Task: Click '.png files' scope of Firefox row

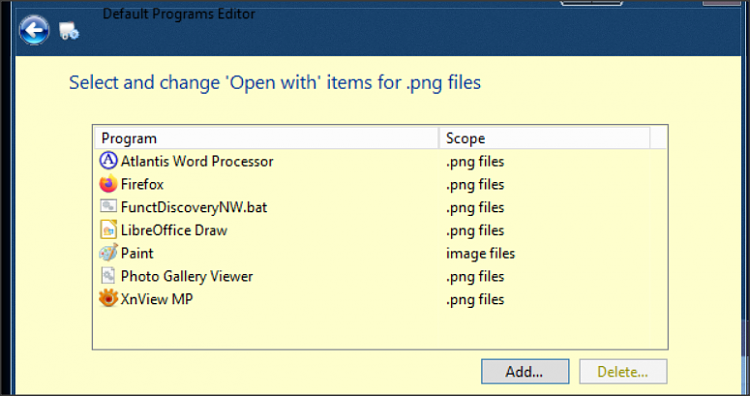Action: 475,185
